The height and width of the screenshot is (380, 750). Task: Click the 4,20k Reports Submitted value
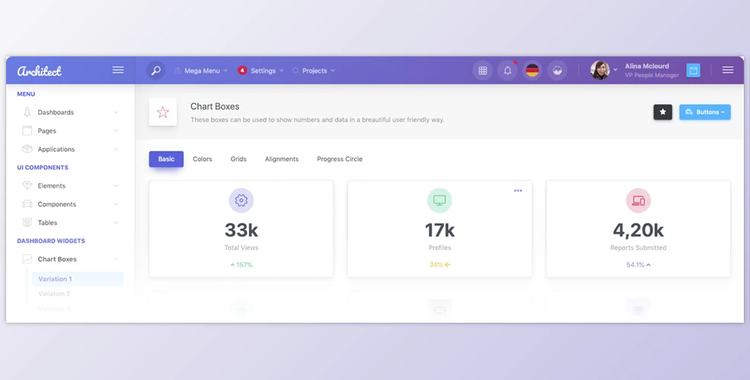tap(638, 230)
